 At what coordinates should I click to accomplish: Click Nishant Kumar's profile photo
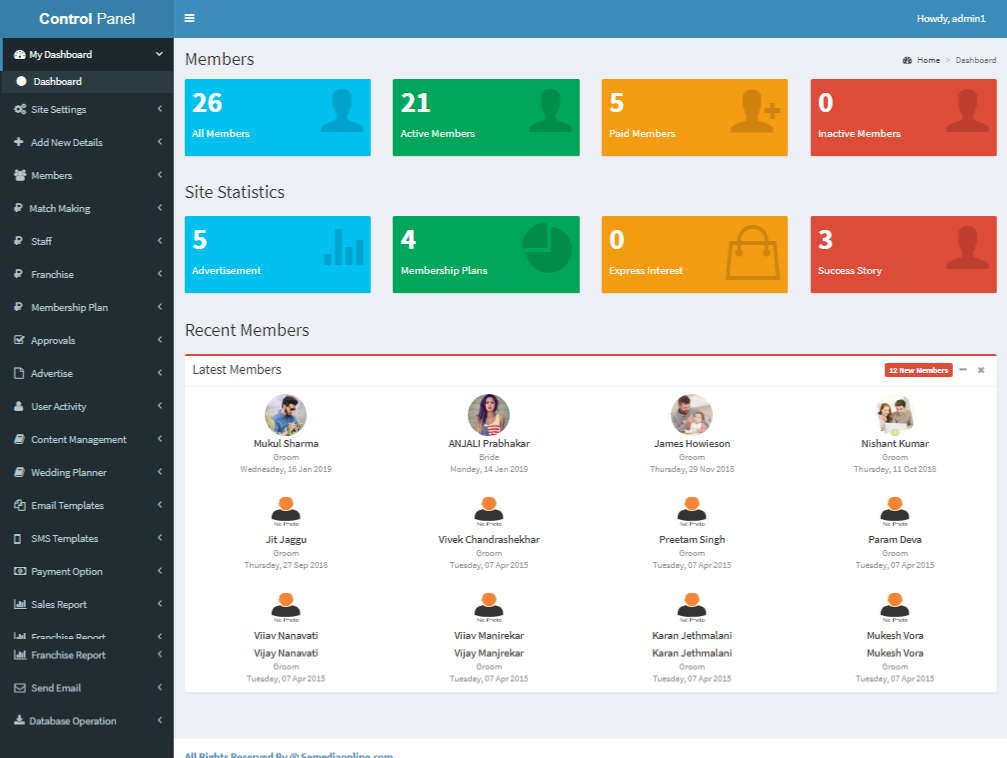click(x=895, y=415)
